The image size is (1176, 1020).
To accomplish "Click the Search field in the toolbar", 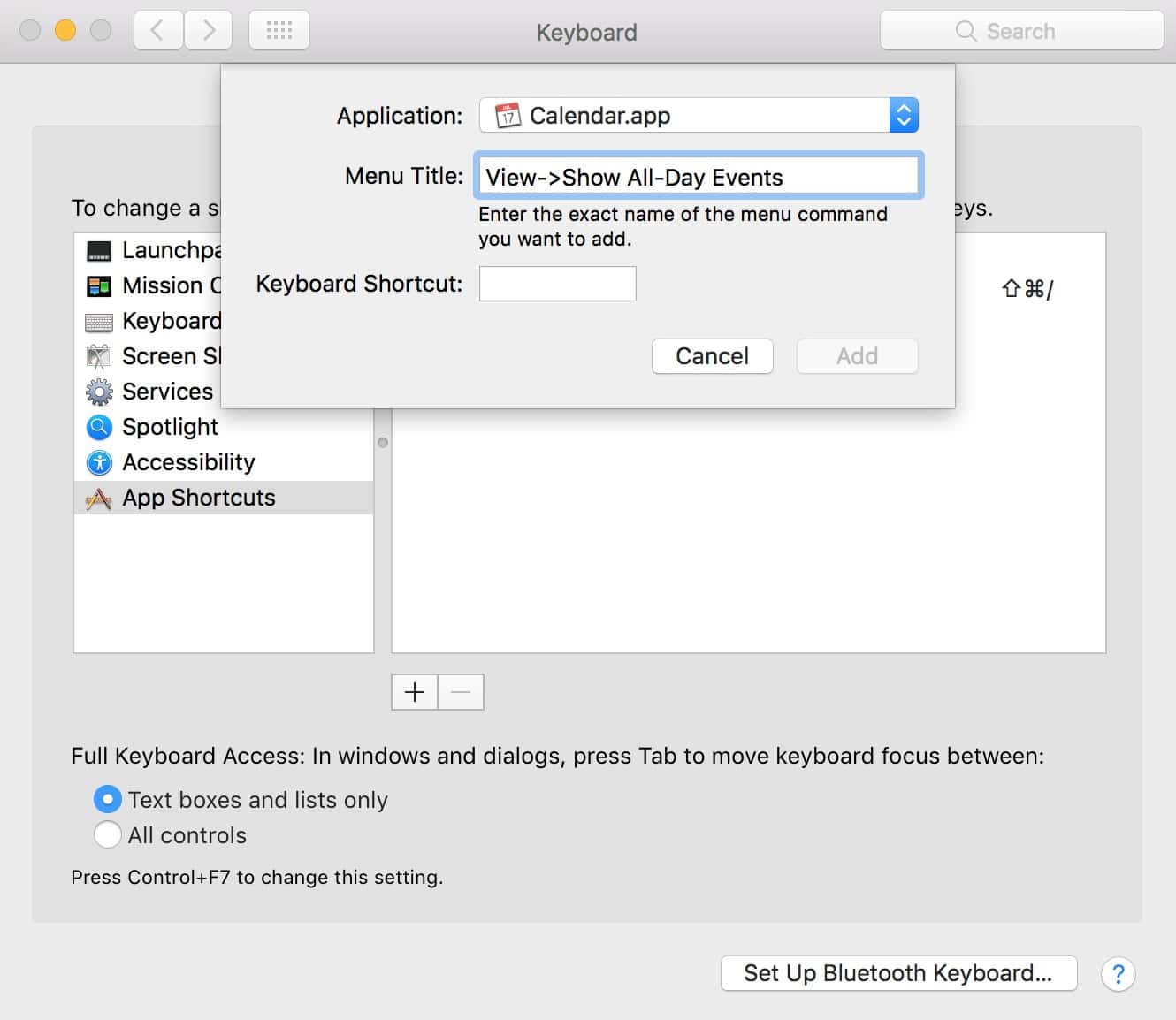I will click(x=1021, y=31).
